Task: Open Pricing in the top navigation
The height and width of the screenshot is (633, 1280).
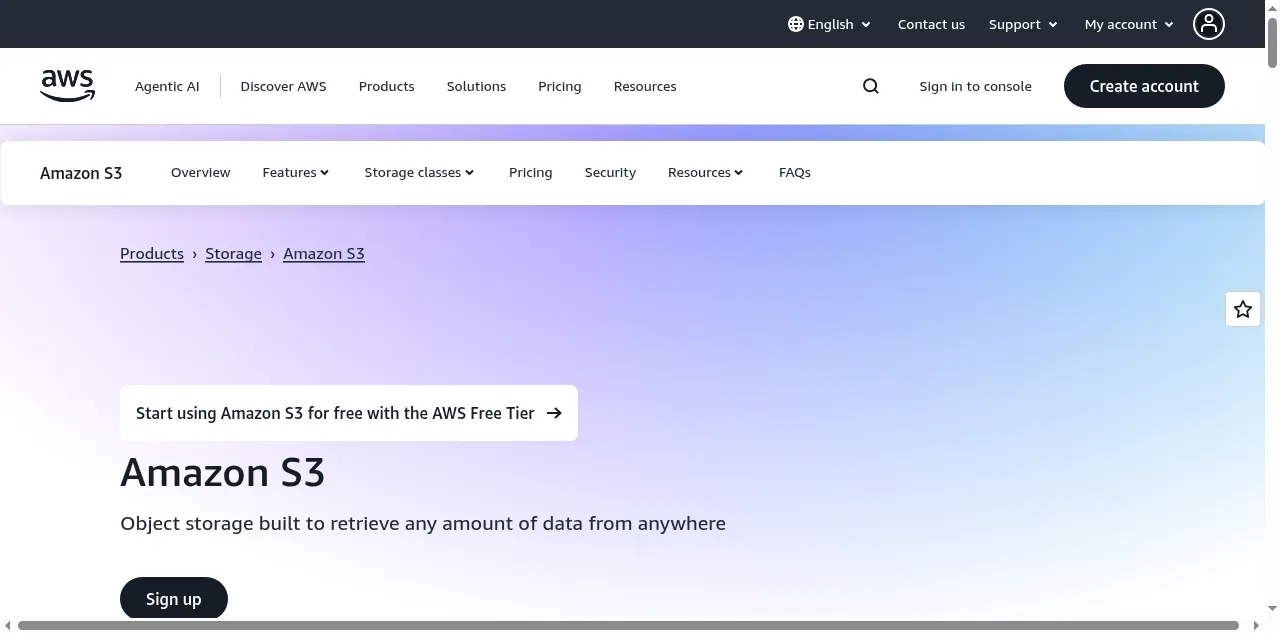Action: pos(559,86)
